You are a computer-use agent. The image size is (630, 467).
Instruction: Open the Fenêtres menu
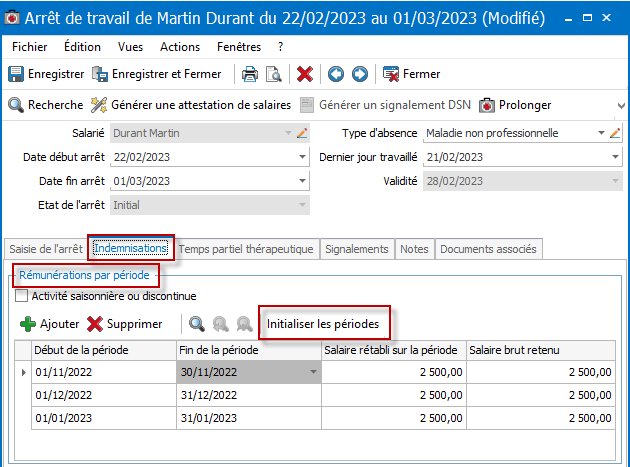[x=239, y=47]
